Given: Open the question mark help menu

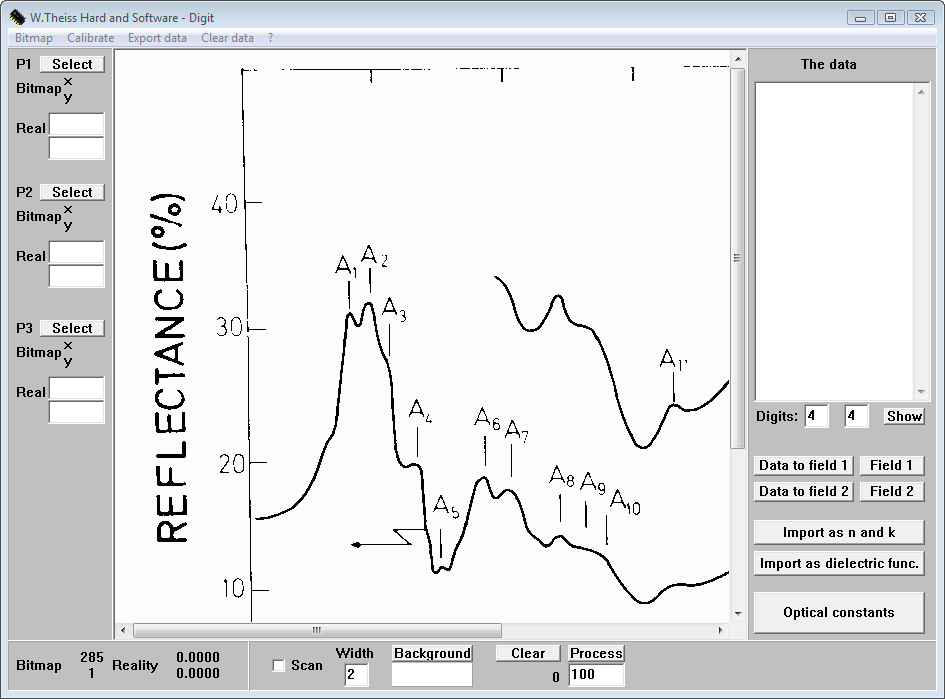Looking at the screenshot, I should (x=270, y=38).
